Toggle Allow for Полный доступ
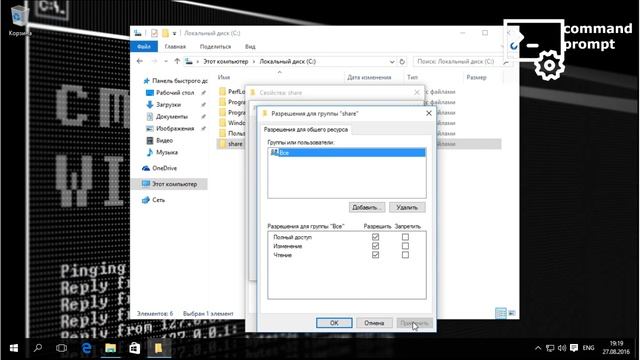This screenshot has width=640, height=360. tap(375, 237)
